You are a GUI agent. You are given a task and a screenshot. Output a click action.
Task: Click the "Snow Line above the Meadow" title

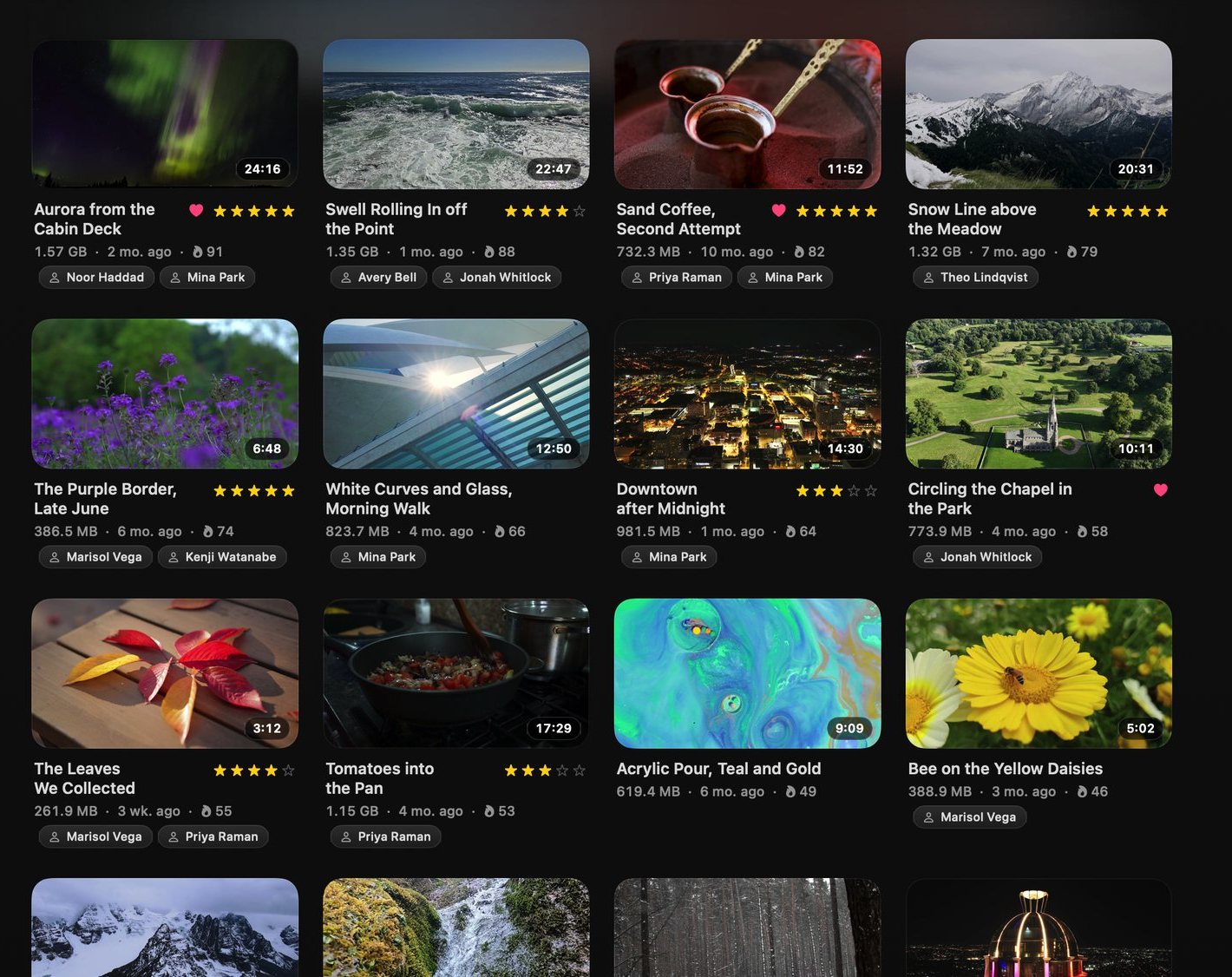coord(973,219)
